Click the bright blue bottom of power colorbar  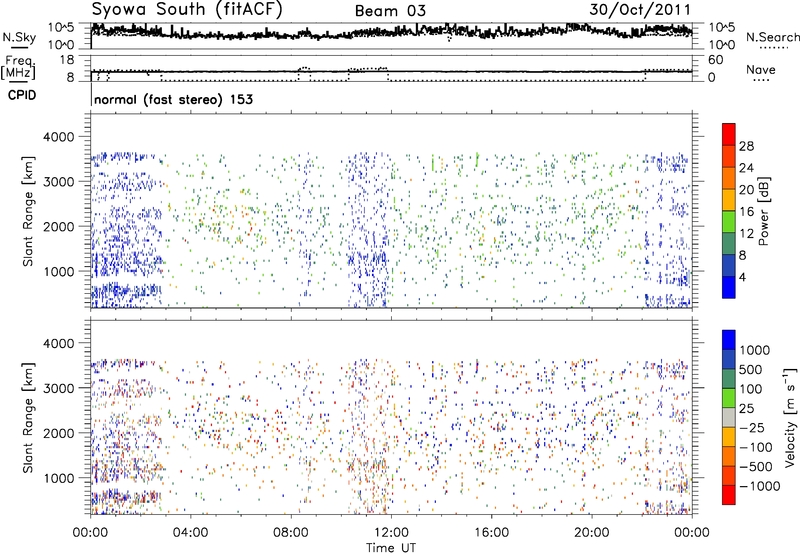(x=729, y=287)
